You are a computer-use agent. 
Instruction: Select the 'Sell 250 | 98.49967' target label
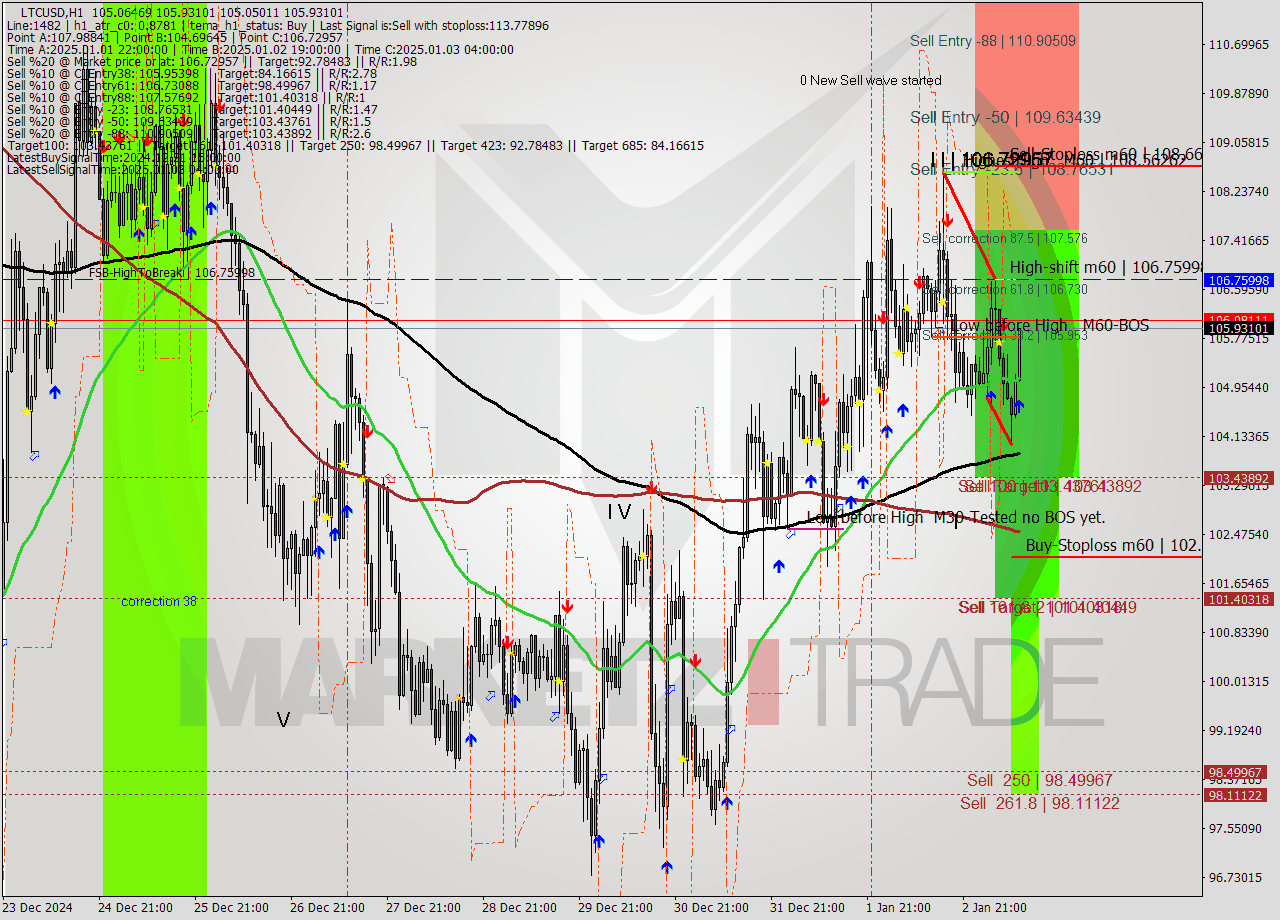tap(1039, 779)
